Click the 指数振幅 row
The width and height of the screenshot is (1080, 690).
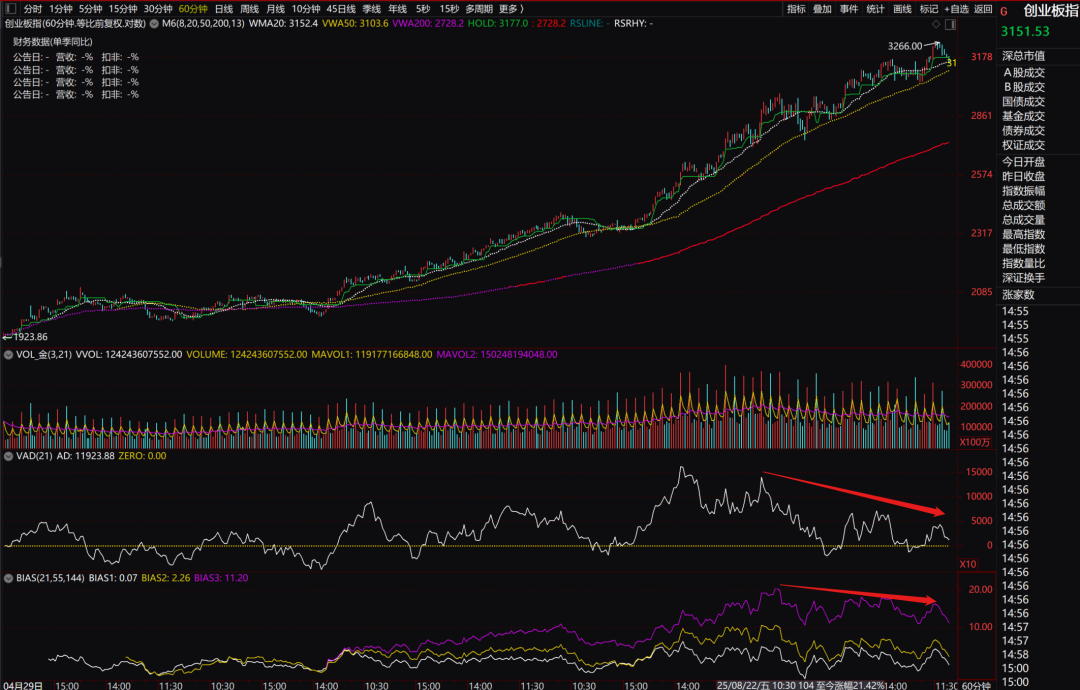(x=1023, y=191)
